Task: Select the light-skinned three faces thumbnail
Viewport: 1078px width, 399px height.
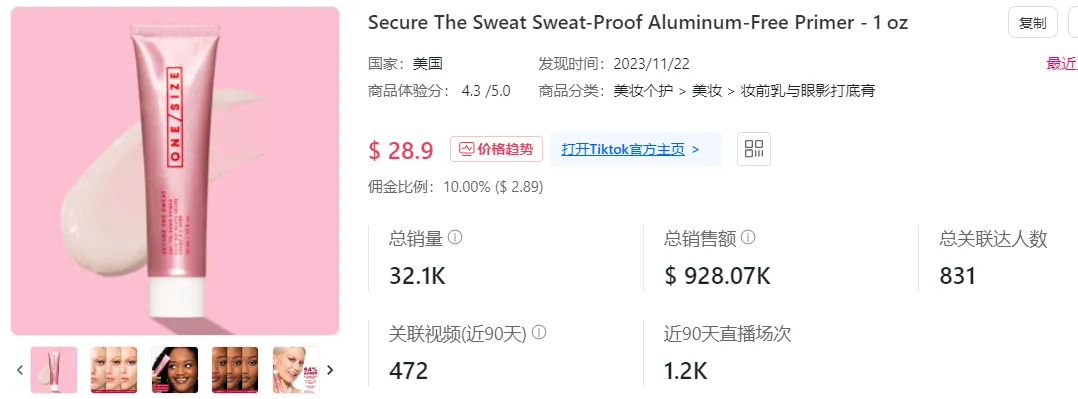Action: [114, 370]
